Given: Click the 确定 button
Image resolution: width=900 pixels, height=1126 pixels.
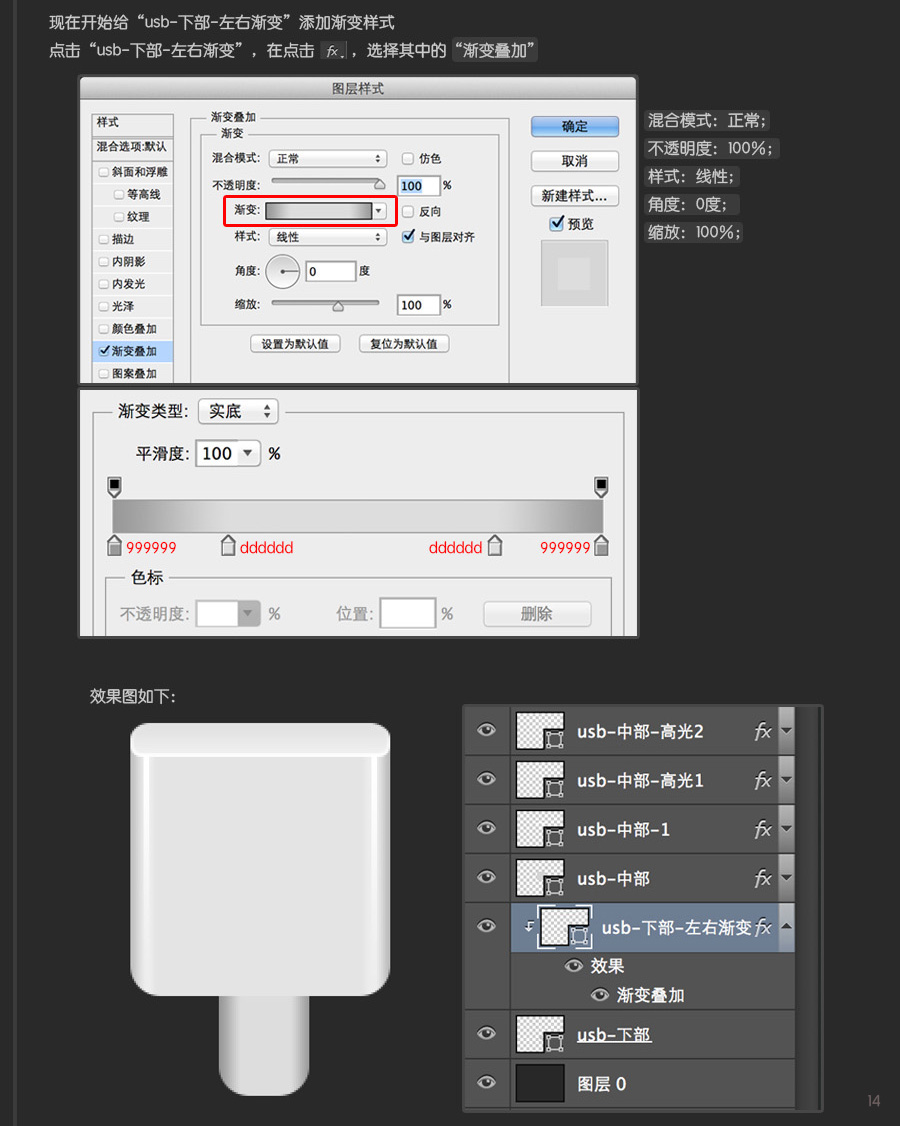Looking at the screenshot, I should tap(575, 126).
